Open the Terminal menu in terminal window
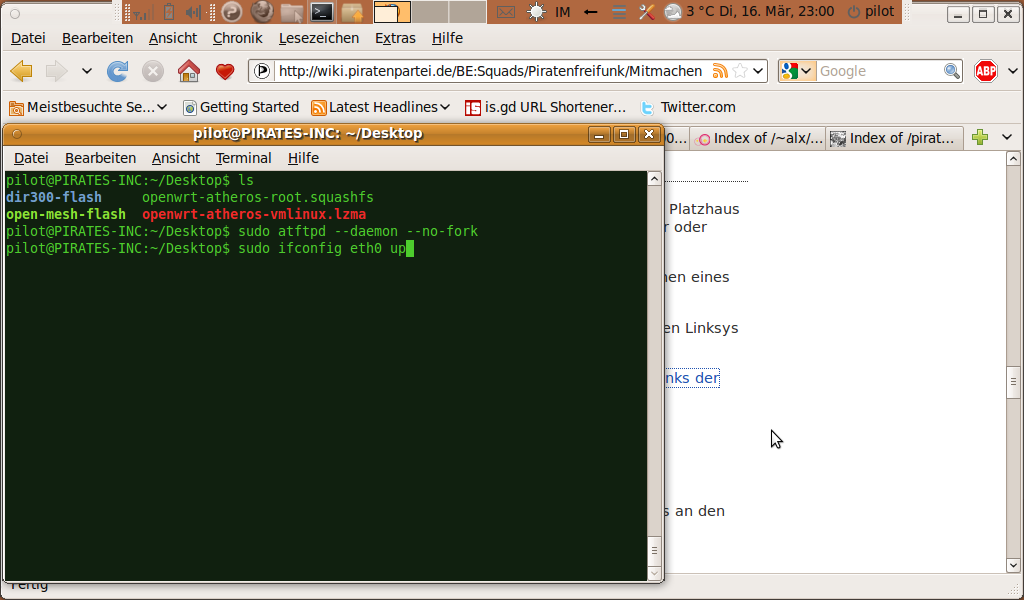 click(243, 158)
